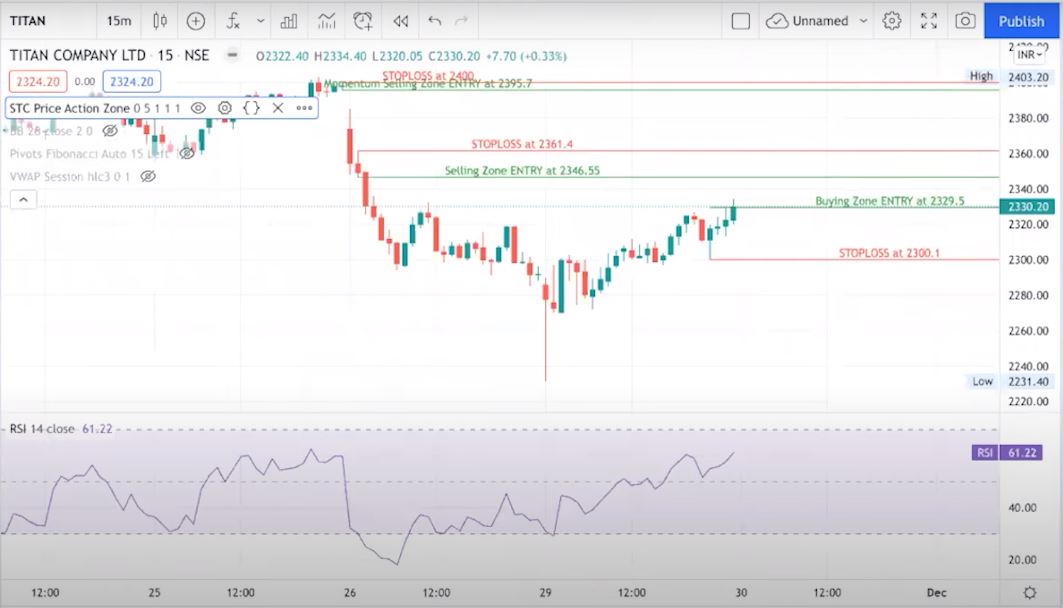
Task: Click the Create Alert clock icon
Action: click(x=363, y=20)
